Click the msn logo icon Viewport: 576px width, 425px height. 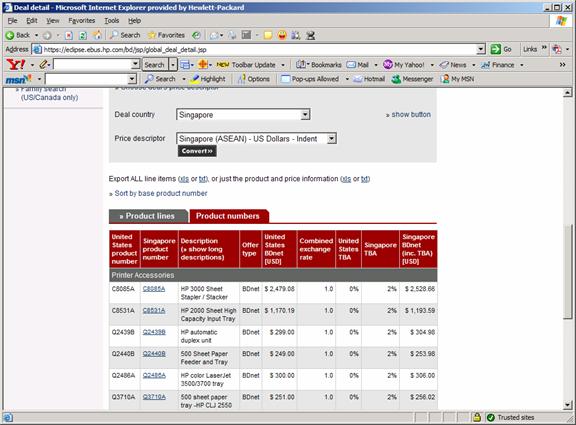pyautogui.click(x=18, y=79)
